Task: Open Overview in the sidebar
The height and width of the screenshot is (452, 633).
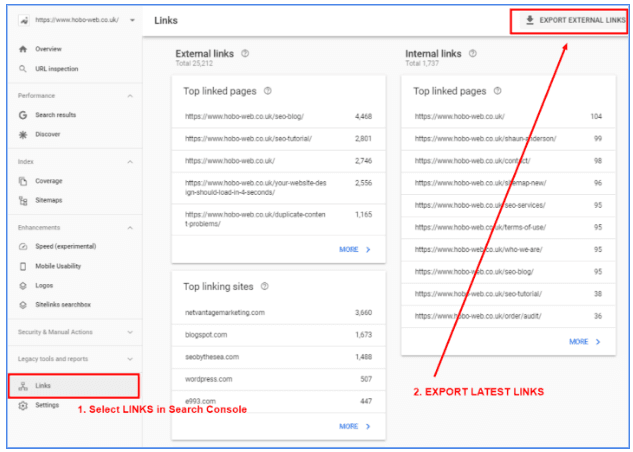Action: click(x=48, y=49)
